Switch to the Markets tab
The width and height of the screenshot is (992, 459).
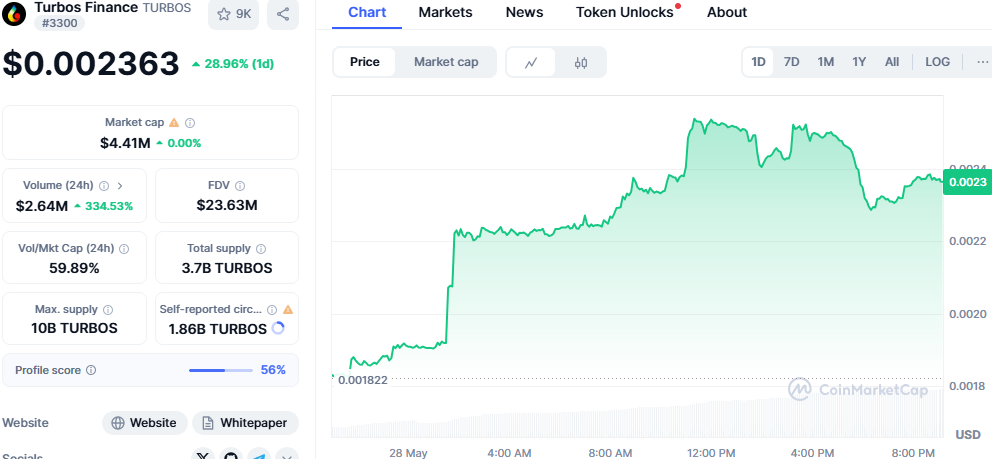click(445, 13)
